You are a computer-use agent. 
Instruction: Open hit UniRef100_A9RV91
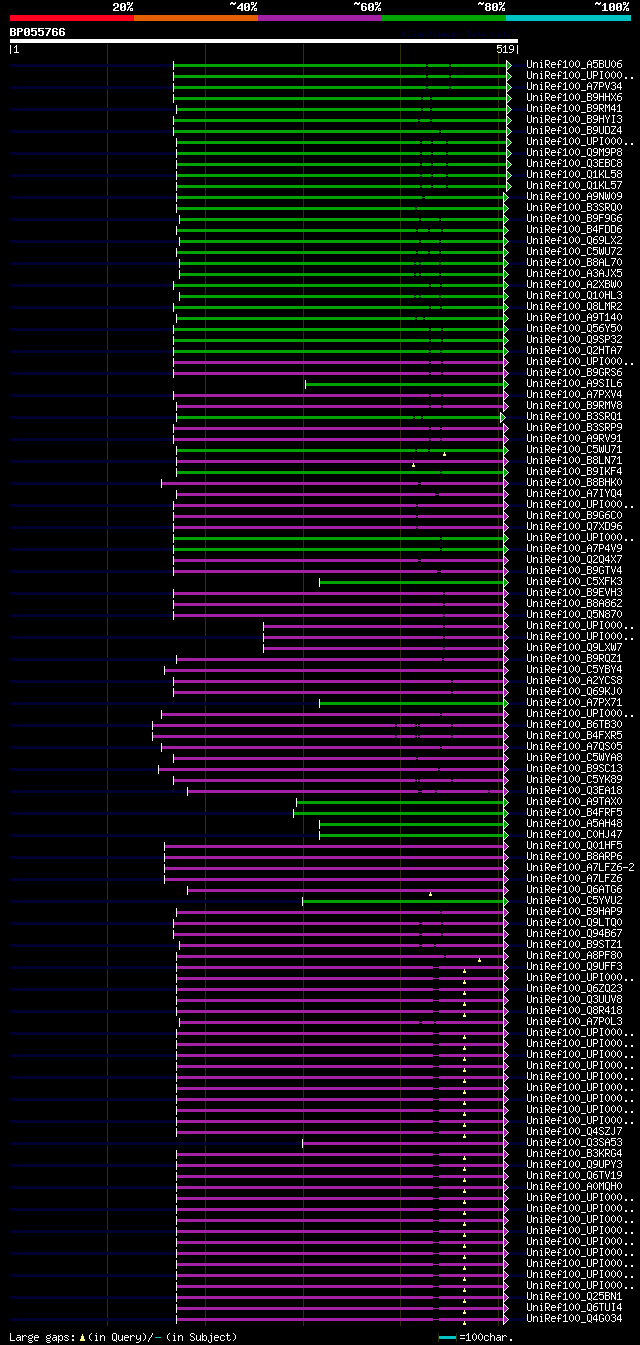coord(574,438)
